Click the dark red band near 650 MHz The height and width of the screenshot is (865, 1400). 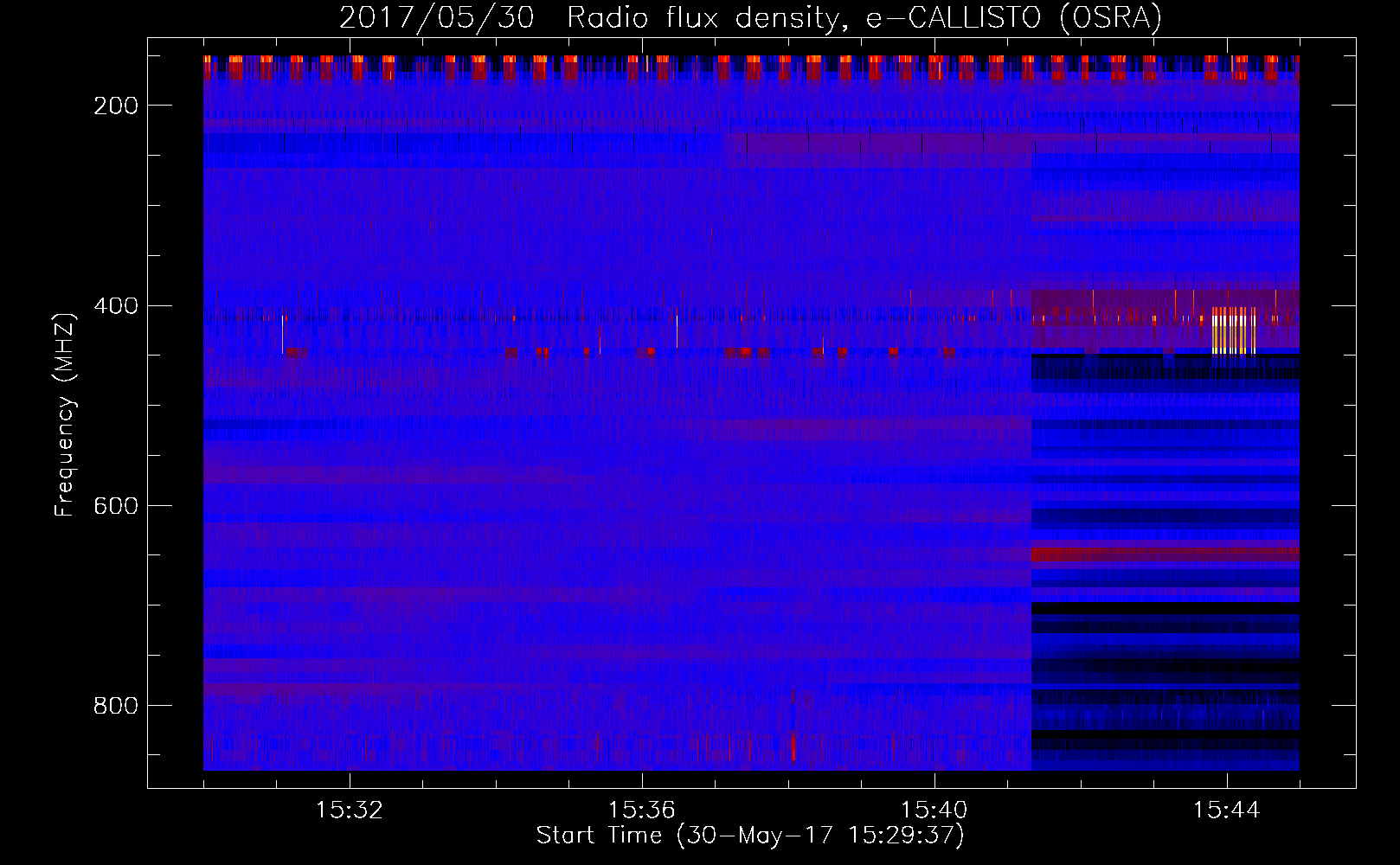point(1166,554)
